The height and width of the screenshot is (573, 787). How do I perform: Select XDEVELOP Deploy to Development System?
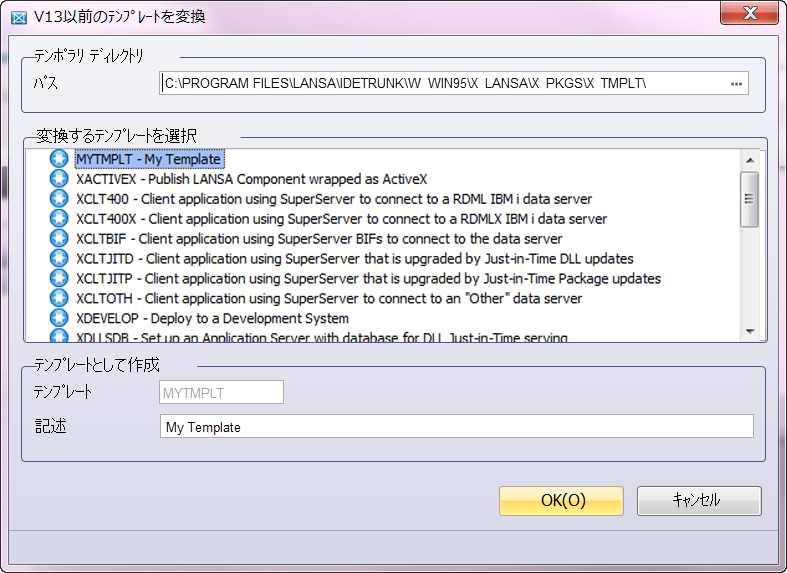tap(212, 319)
